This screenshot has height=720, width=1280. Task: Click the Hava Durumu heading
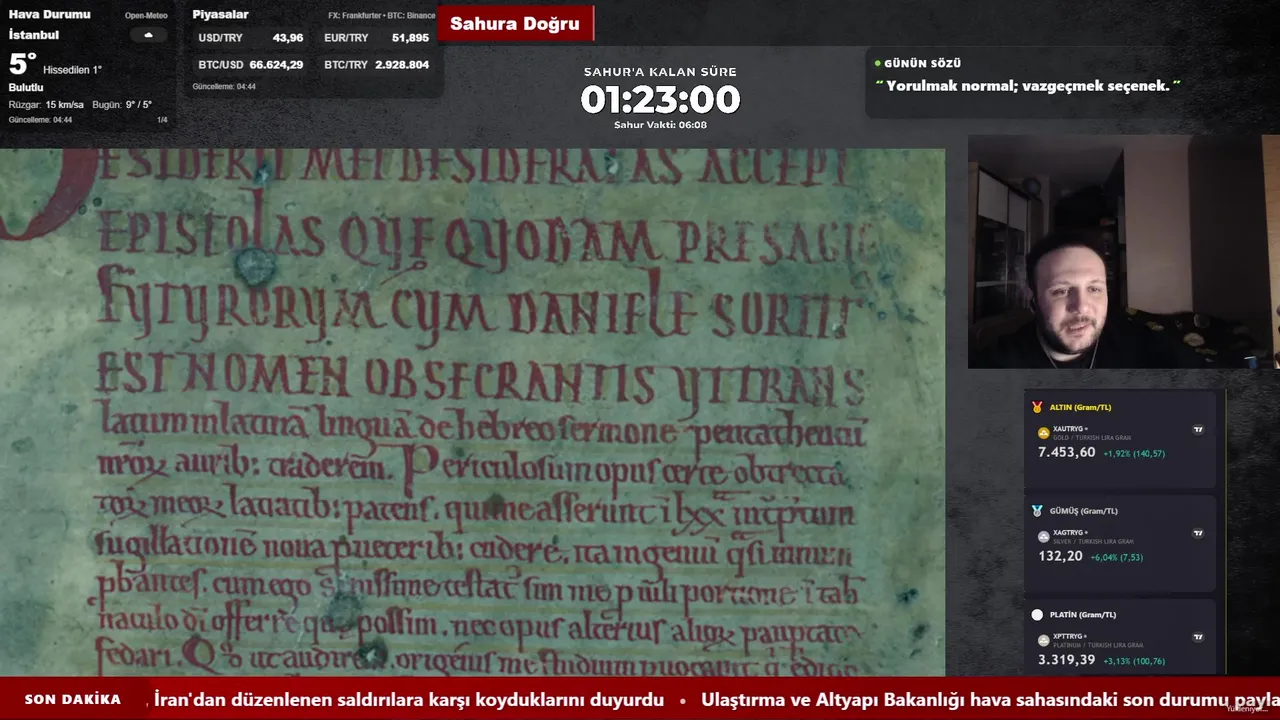coord(49,15)
